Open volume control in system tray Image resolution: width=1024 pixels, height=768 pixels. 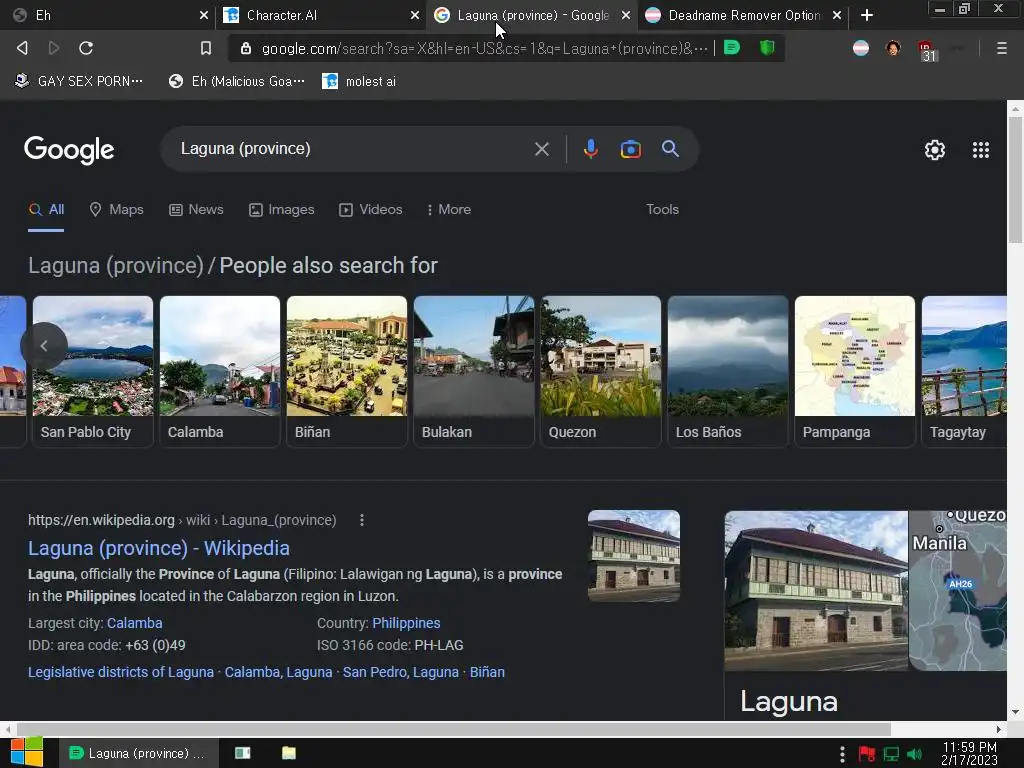click(914, 754)
